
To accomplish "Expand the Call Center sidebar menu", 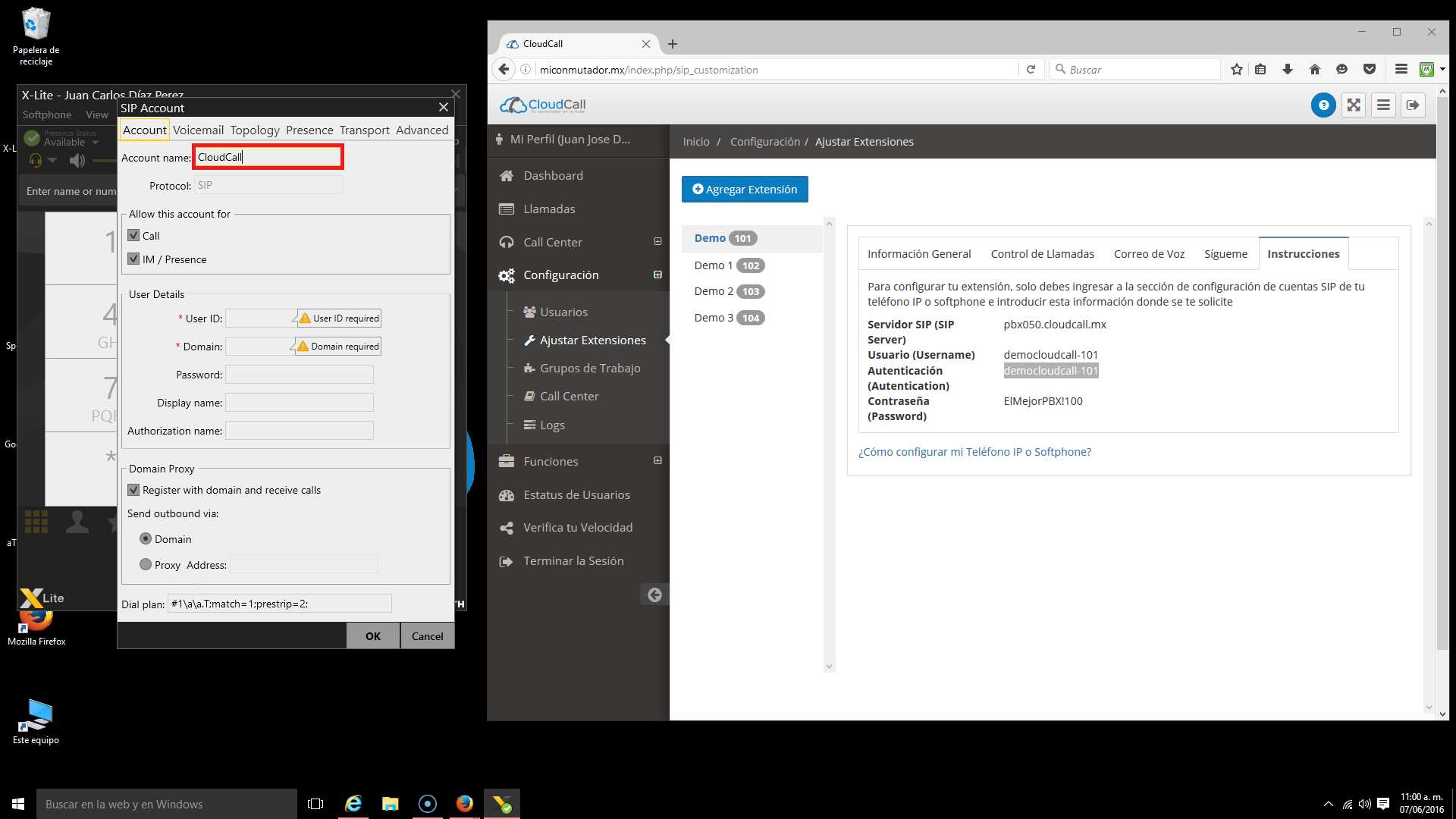I will tap(657, 242).
